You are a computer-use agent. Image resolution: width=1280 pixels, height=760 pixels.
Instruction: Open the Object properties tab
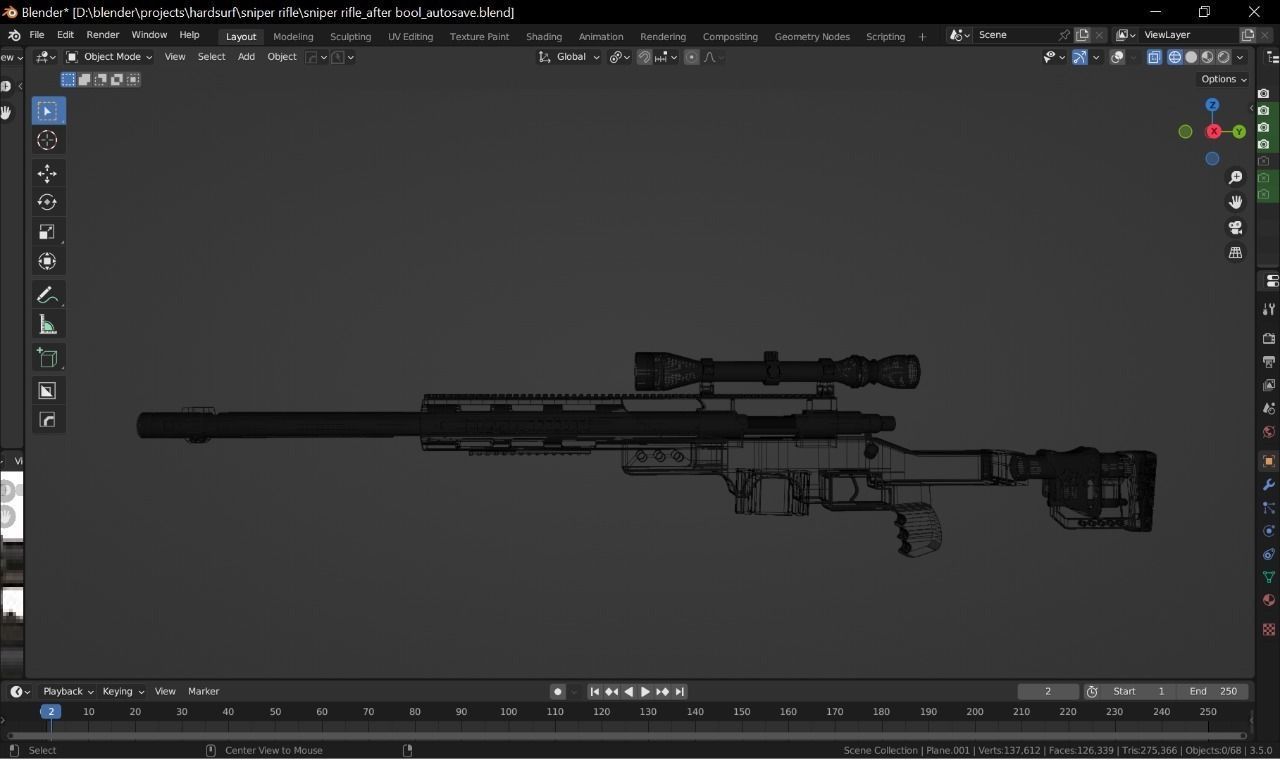click(1269, 461)
